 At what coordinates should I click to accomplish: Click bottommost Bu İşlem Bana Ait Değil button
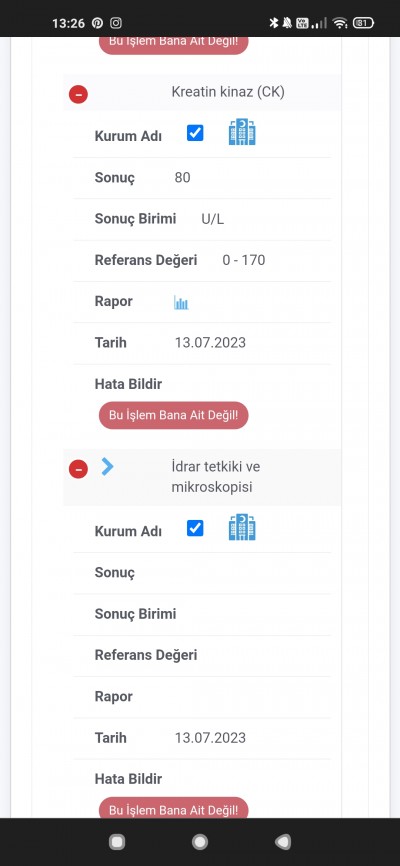pos(173,808)
